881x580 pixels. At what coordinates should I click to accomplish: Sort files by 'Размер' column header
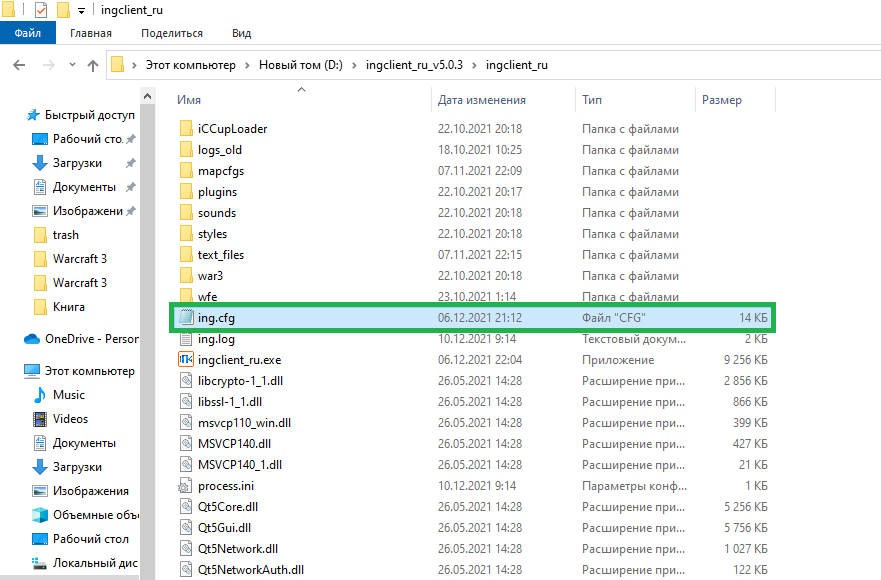[721, 100]
